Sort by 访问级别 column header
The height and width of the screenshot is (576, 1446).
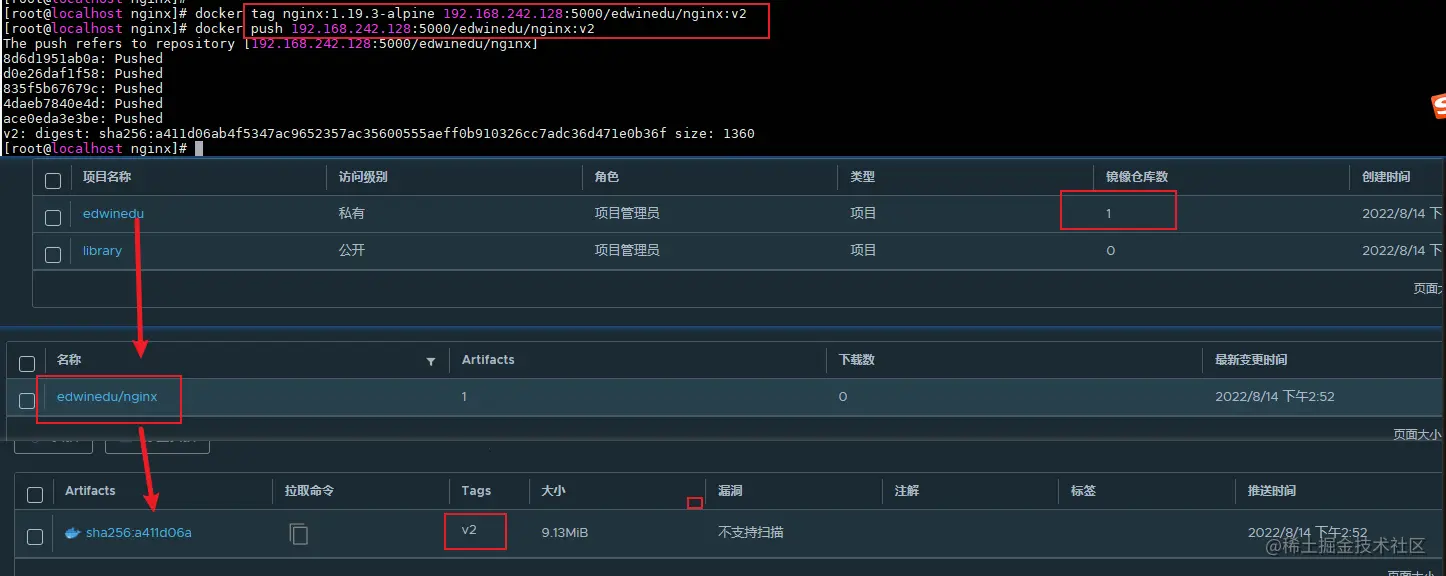363,176
